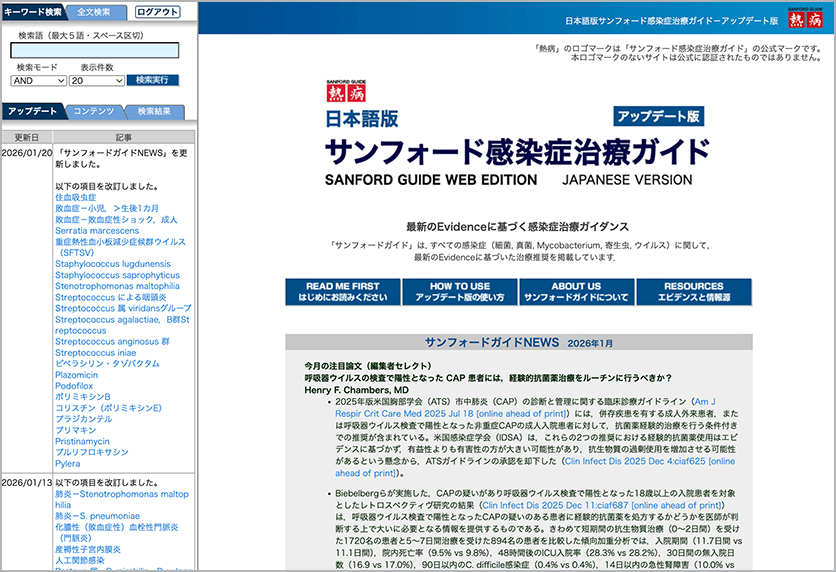Open the プリマキン link

[76, 430]
